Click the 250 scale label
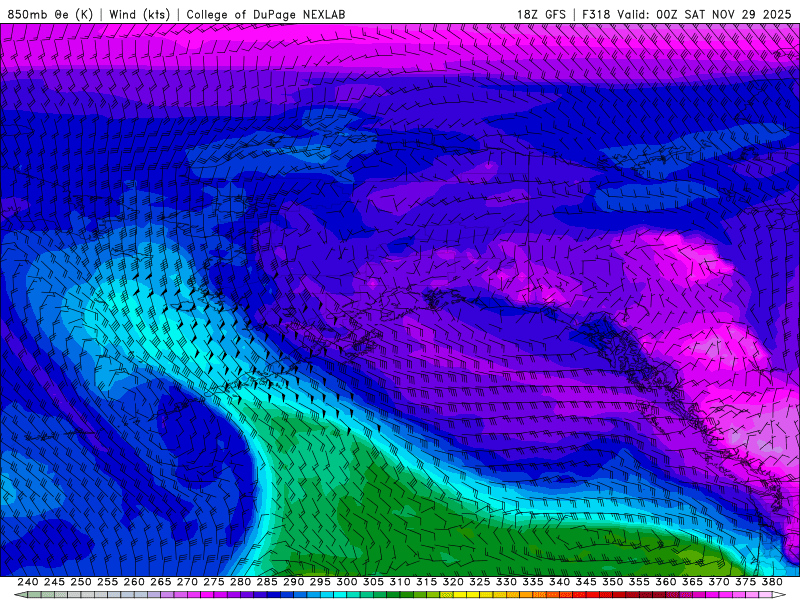 pyautogui.click(x=81, y=582)
